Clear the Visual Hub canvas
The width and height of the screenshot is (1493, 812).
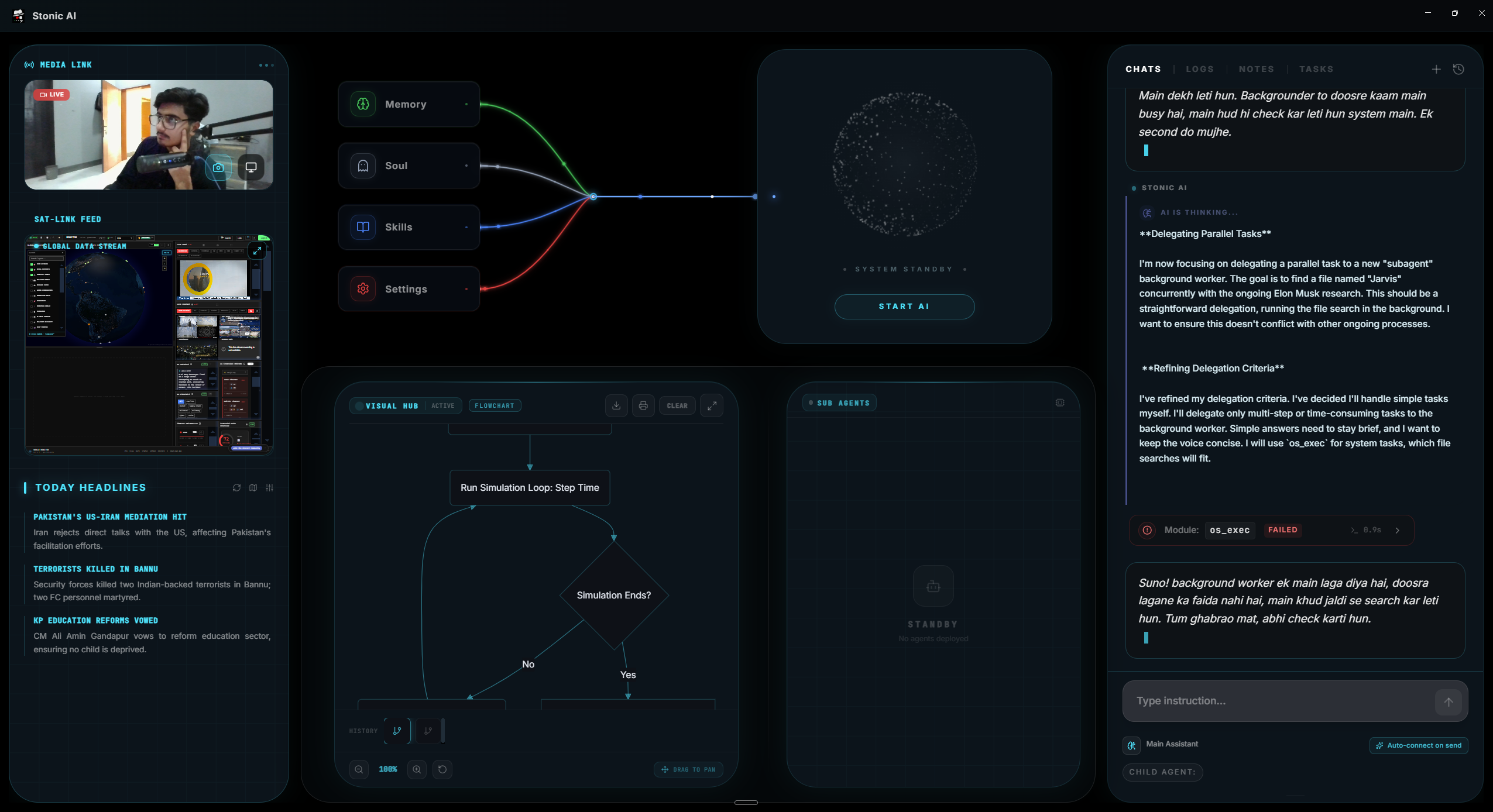(677, 405)
